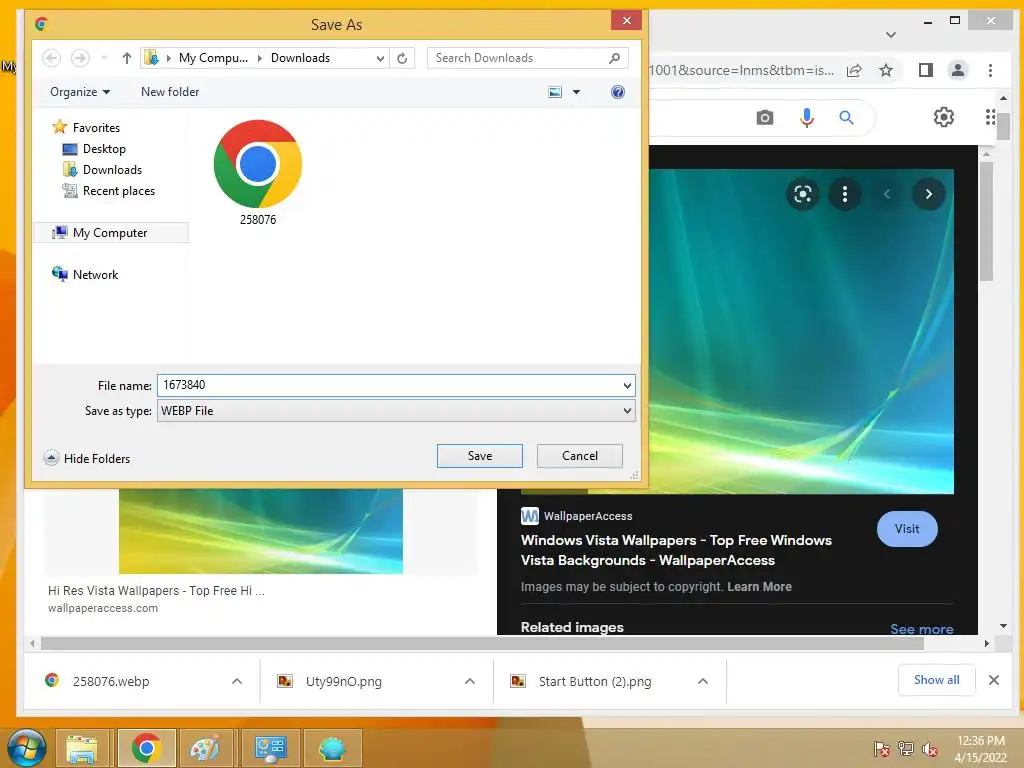Open the Windows Start orb
The width and height of the screenshot is (1024, 768).
(x=26, y=748)
